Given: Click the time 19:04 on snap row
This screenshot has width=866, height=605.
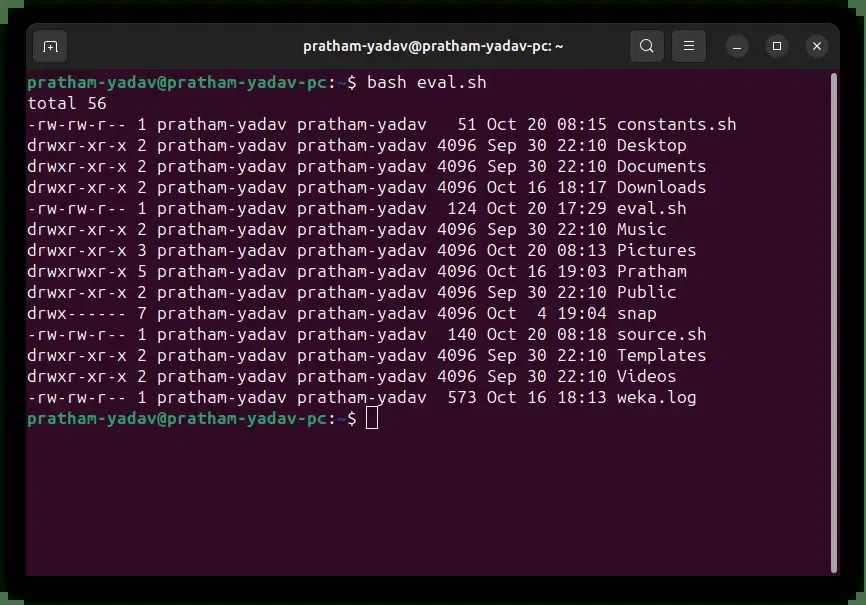Looking at the screenshot, I should pos(581,313).
